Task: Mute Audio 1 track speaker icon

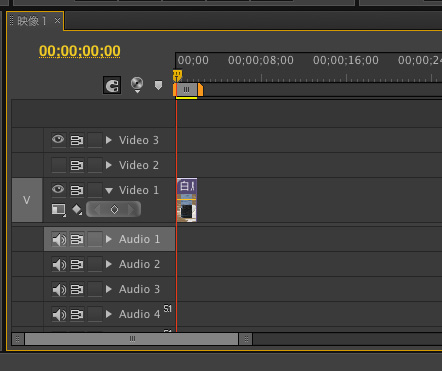Action: pyautogui.click(x=59, y=239)
